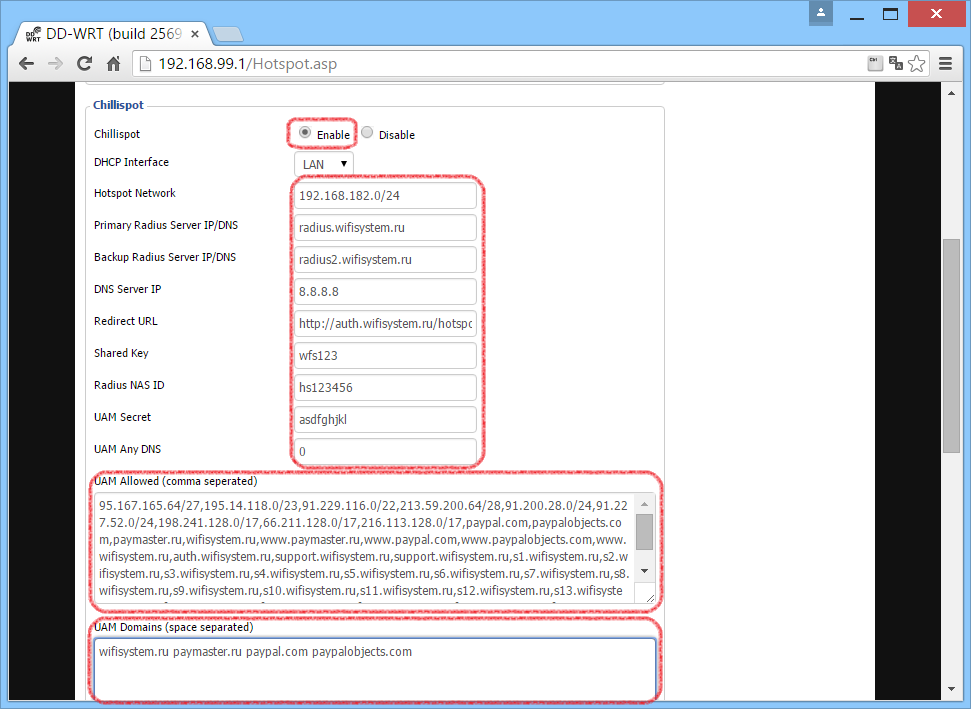
Task: Open the browser home page icon
Action: coord(113,64)
